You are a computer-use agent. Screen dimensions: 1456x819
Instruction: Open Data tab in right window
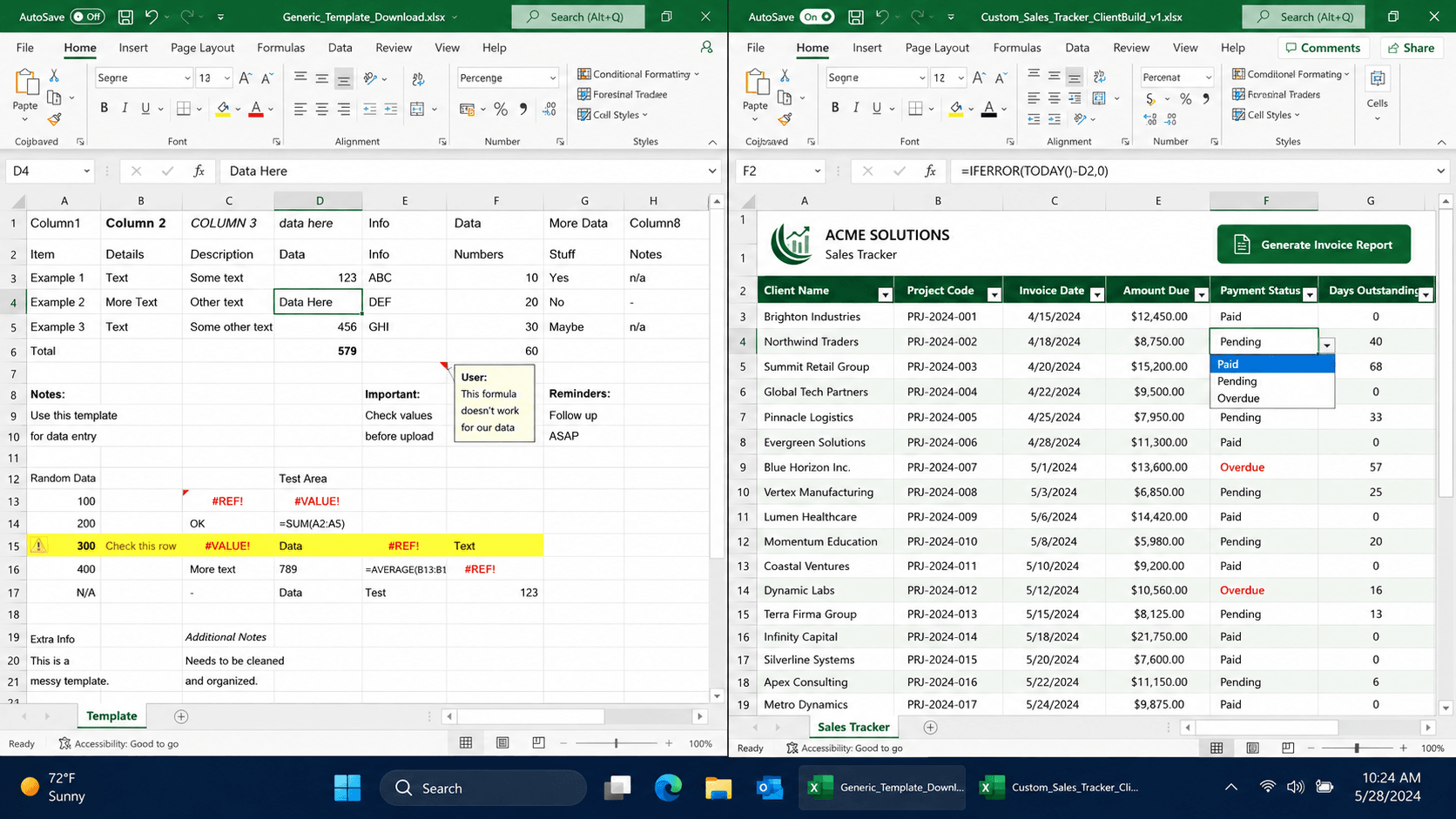tap(1077, 48)
